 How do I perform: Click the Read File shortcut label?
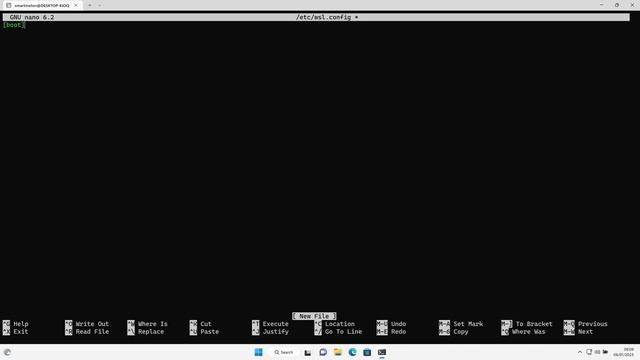(92, 331)
